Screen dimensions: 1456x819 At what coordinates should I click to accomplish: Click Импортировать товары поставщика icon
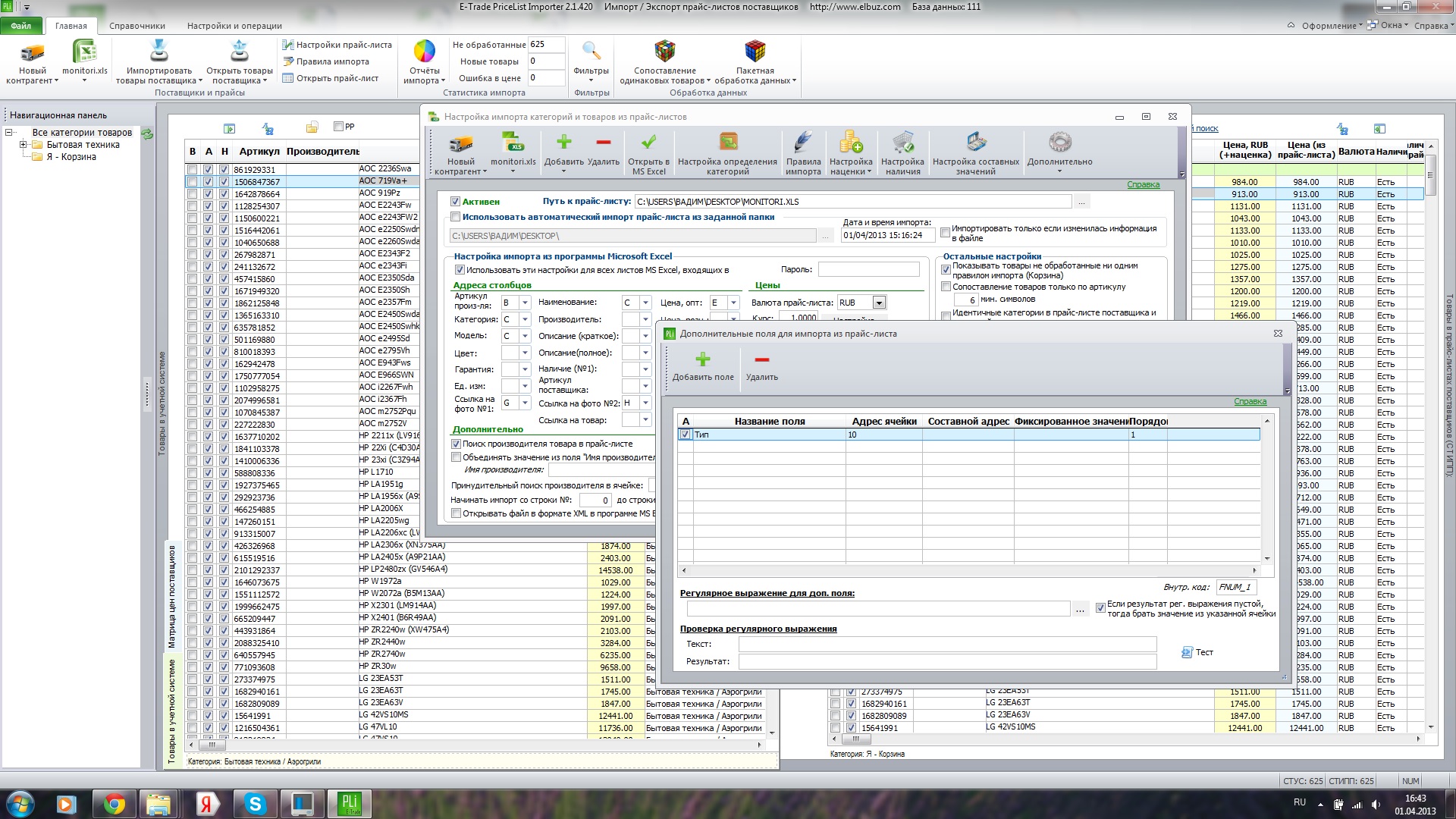point(158,51)
